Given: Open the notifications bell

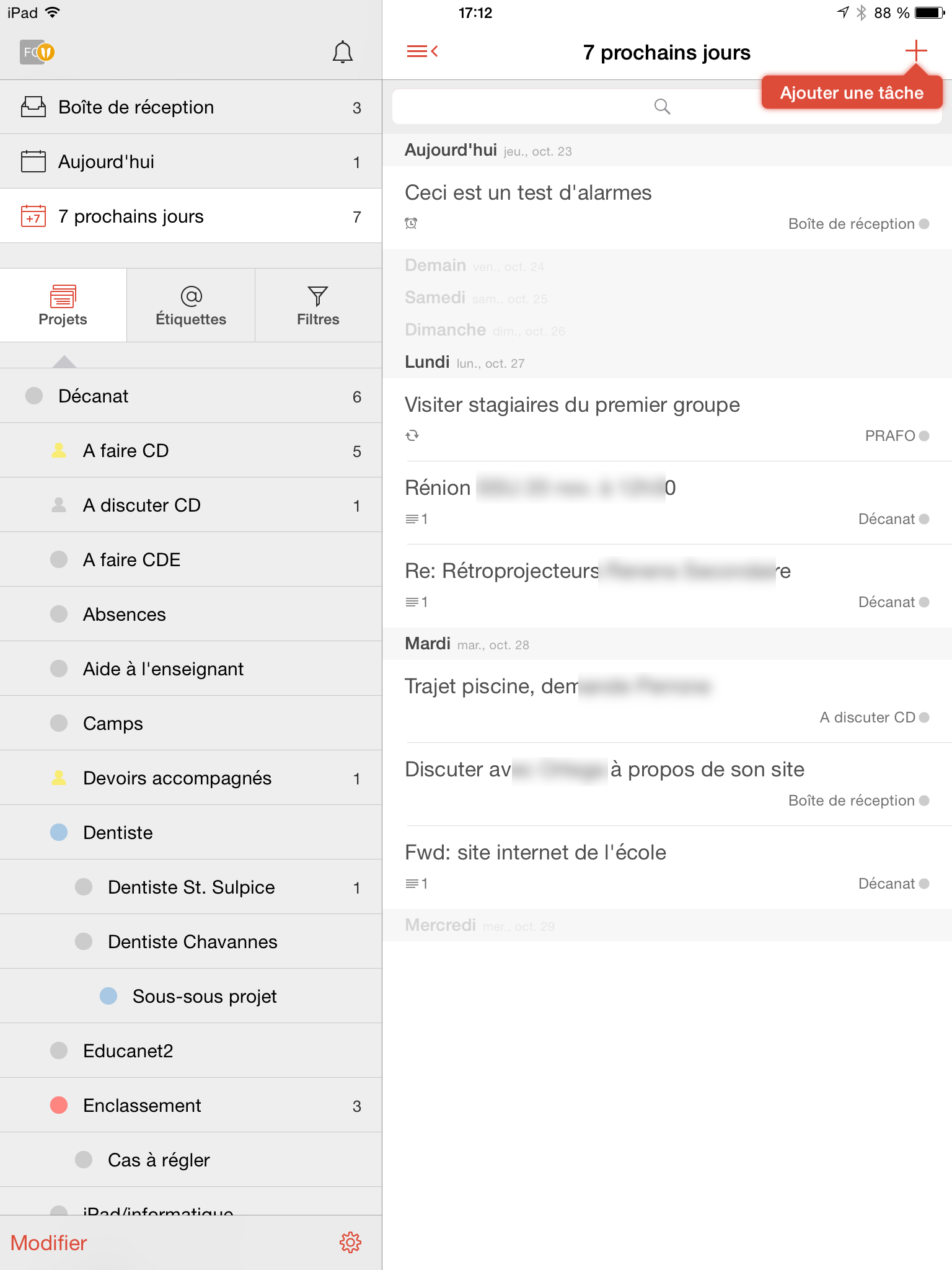Looking at the screenshot, I should [342, 52].
